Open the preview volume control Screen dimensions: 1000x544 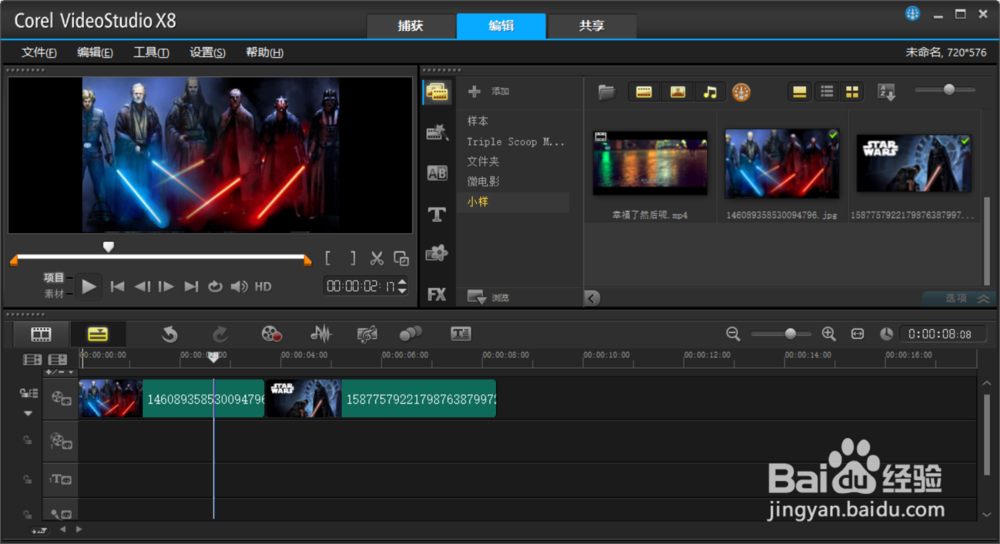pyautogui.click(x=239, y=287)
